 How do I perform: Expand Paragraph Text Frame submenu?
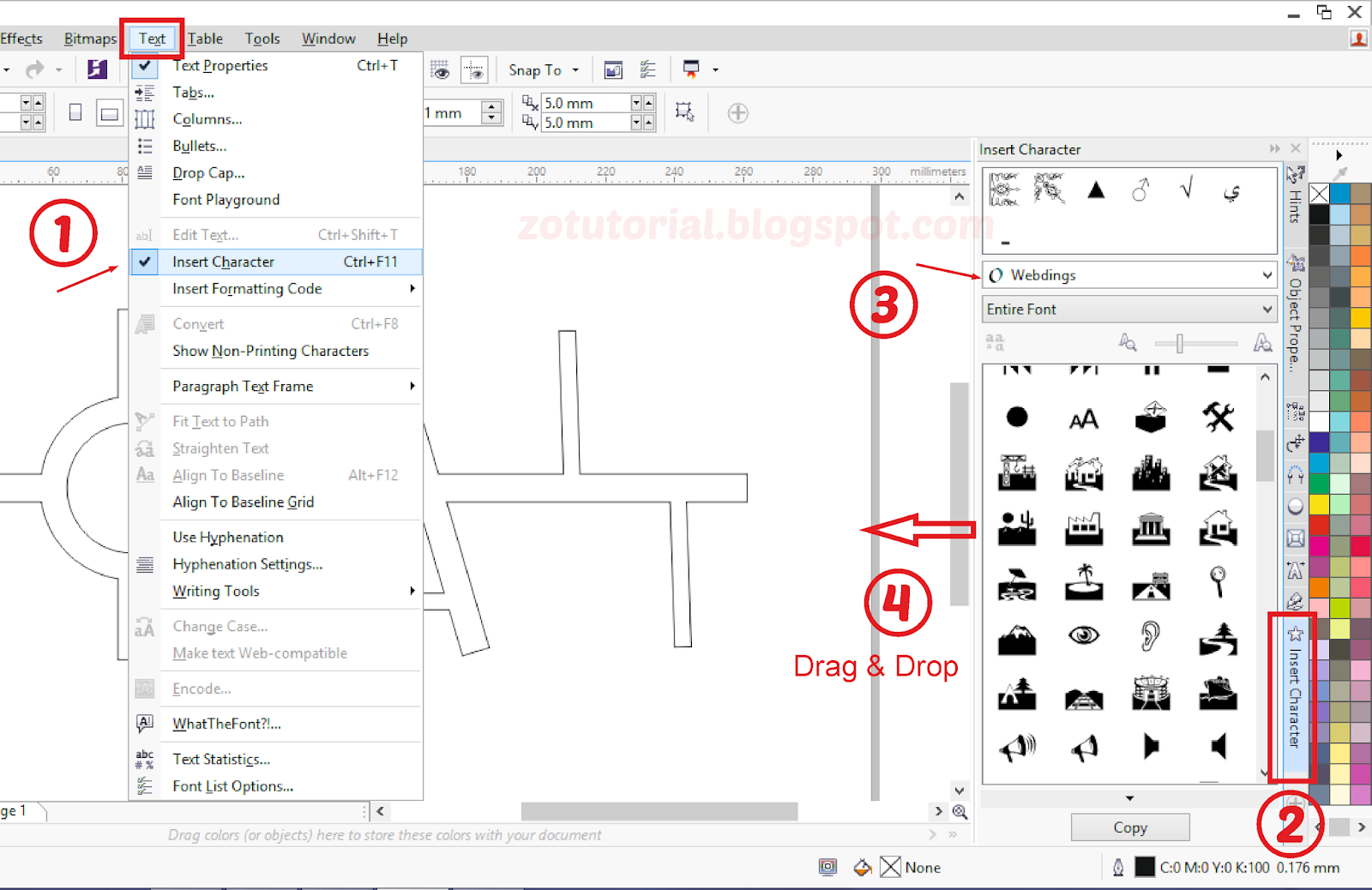coord(412,387)
